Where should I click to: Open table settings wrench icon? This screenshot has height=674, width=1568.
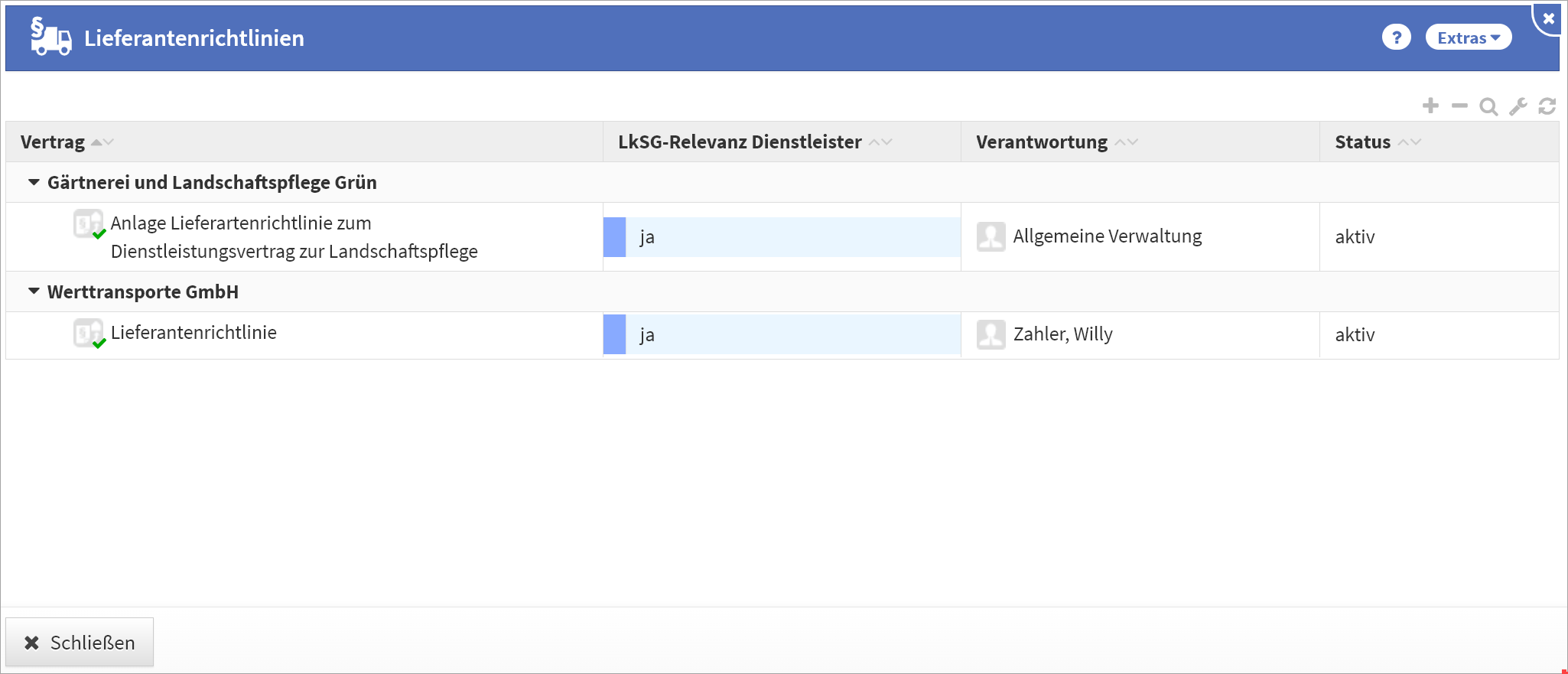[1518, 106]
